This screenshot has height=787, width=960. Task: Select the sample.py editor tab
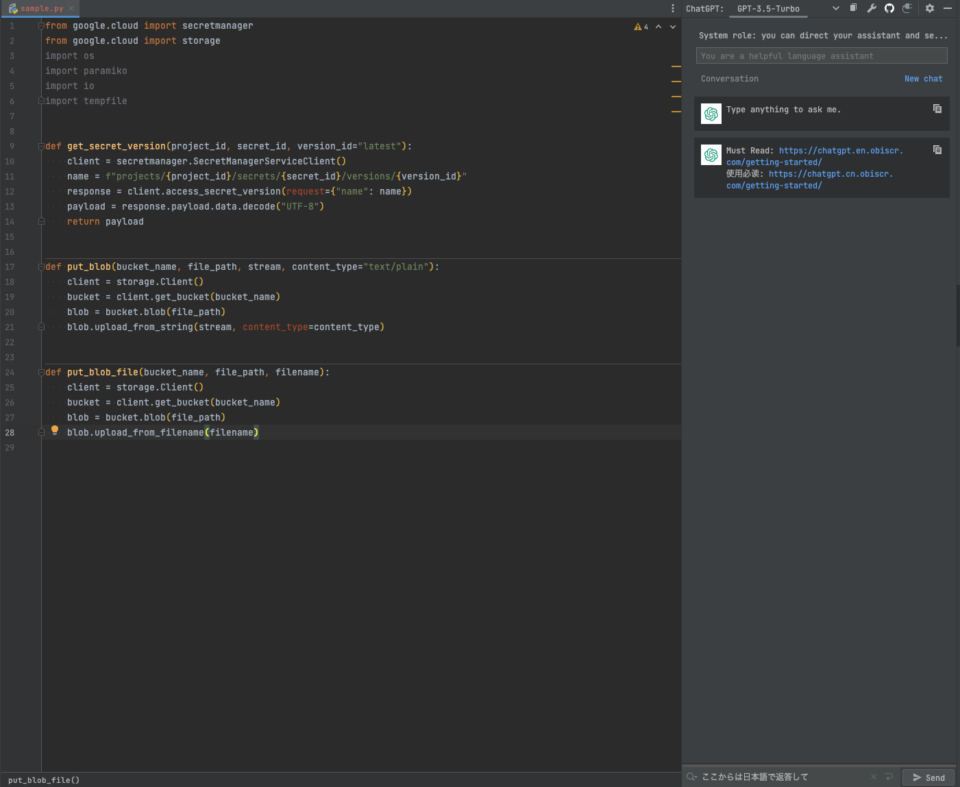pyautogui.click(x=40, y=6)
